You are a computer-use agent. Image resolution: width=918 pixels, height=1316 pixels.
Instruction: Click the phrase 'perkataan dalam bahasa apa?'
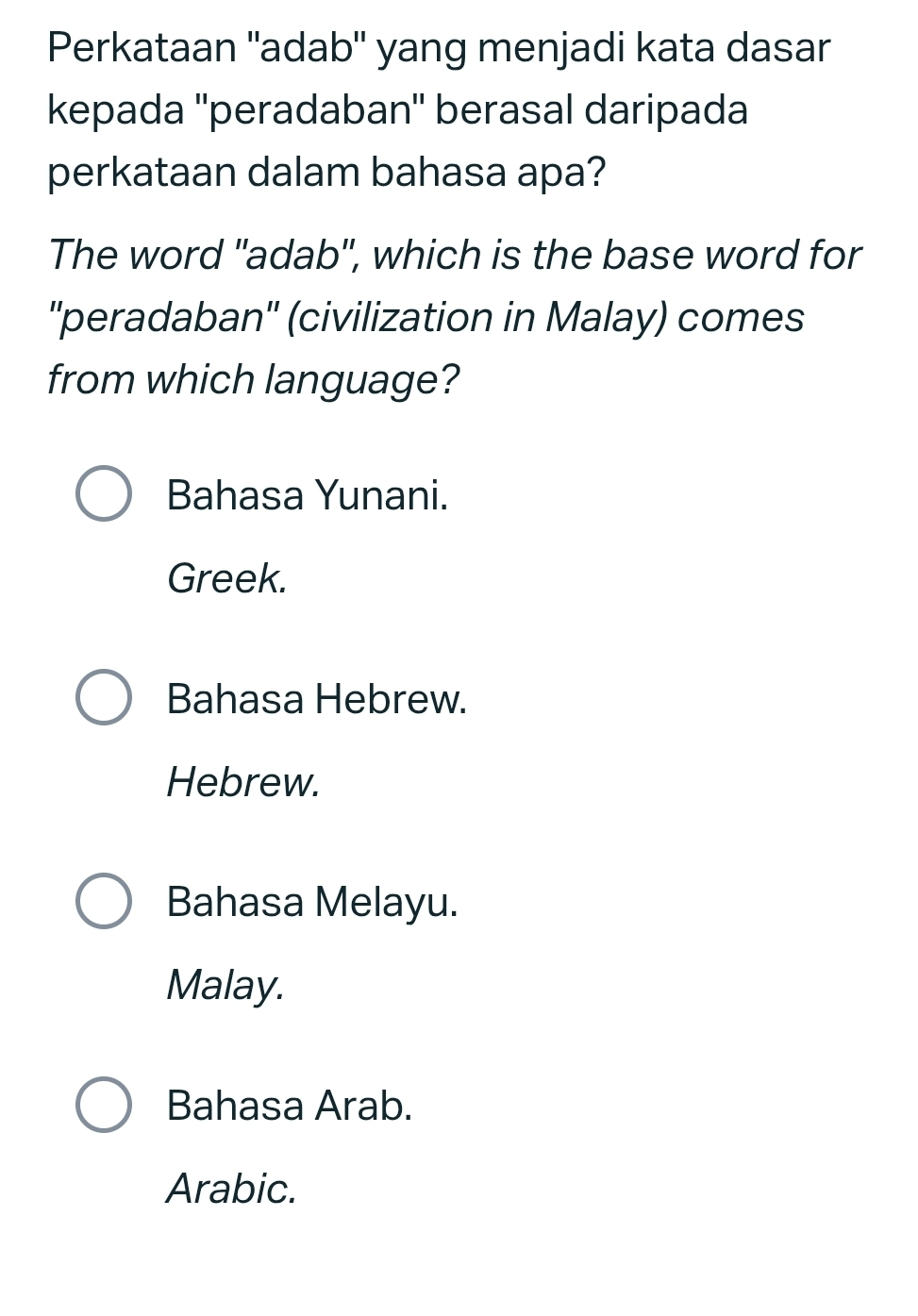pos(327,173)
